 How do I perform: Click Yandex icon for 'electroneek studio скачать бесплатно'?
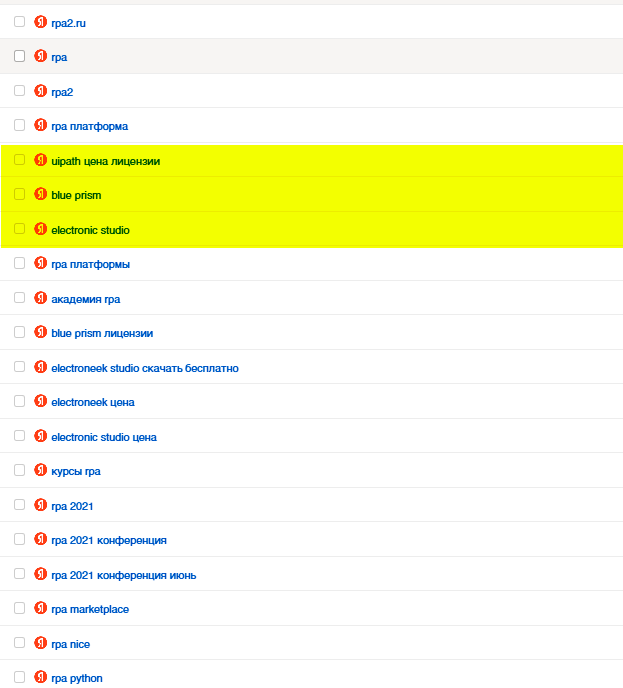click(40, 366)
